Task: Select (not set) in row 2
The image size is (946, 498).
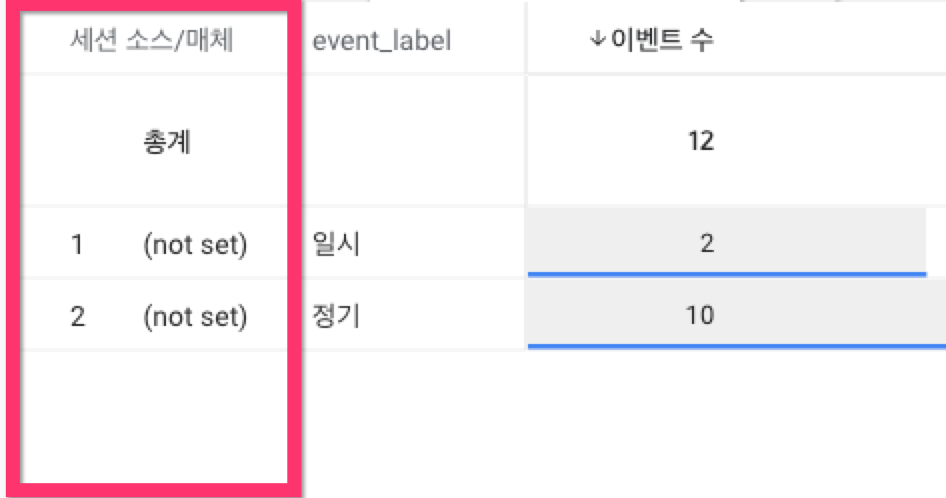Action: tap(195, 317)
